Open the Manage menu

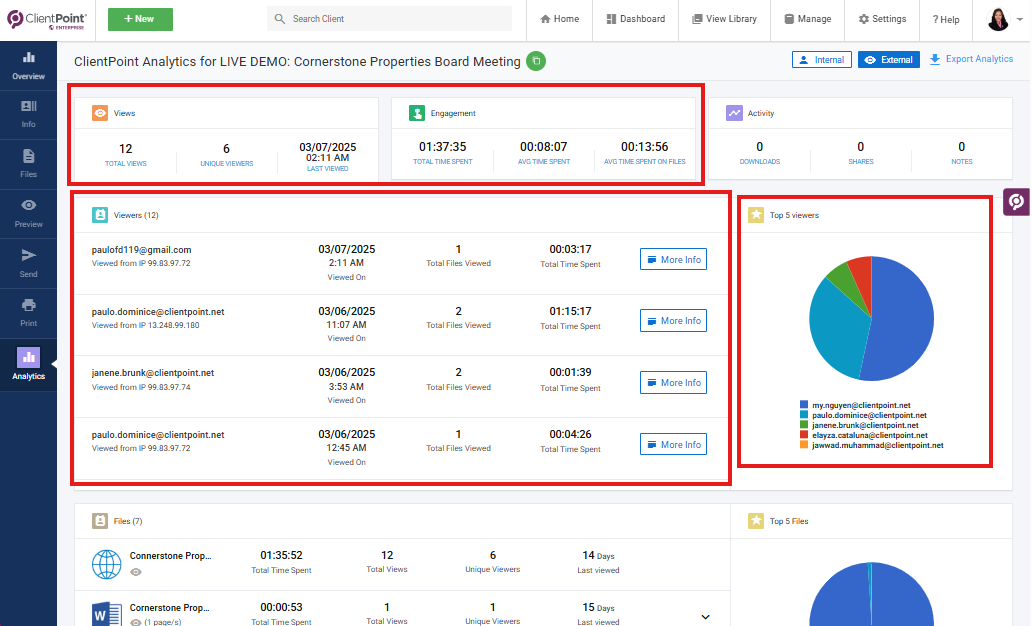807,19
